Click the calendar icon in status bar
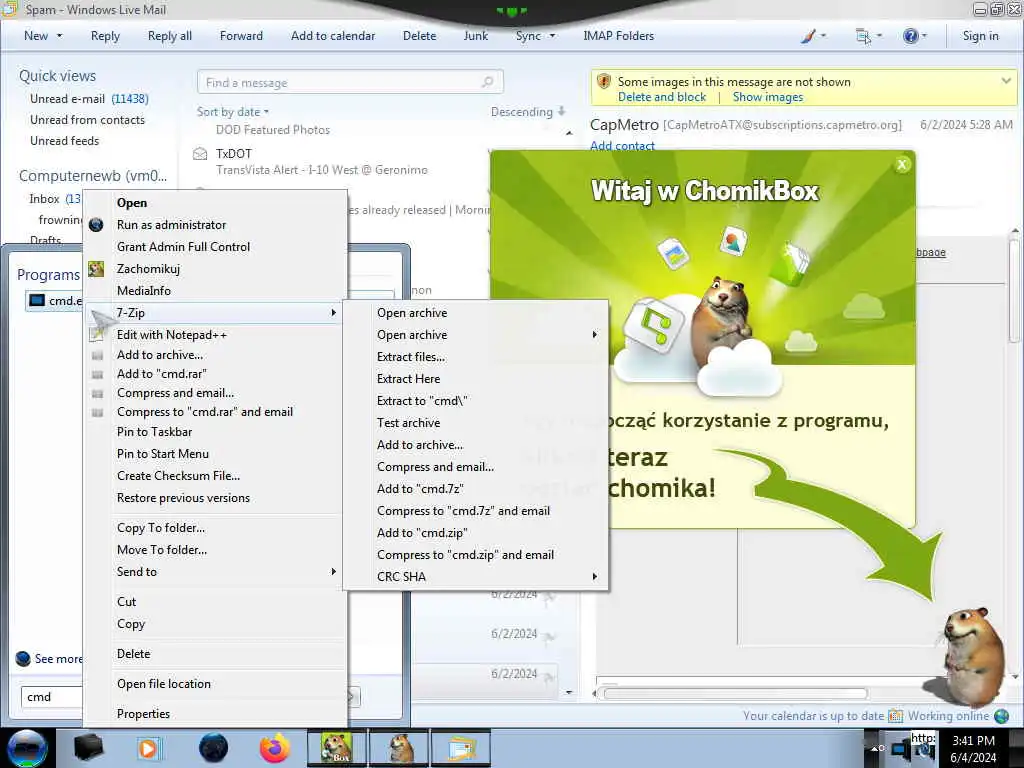Screen dimensions: 1024x768 coord(895,716)
